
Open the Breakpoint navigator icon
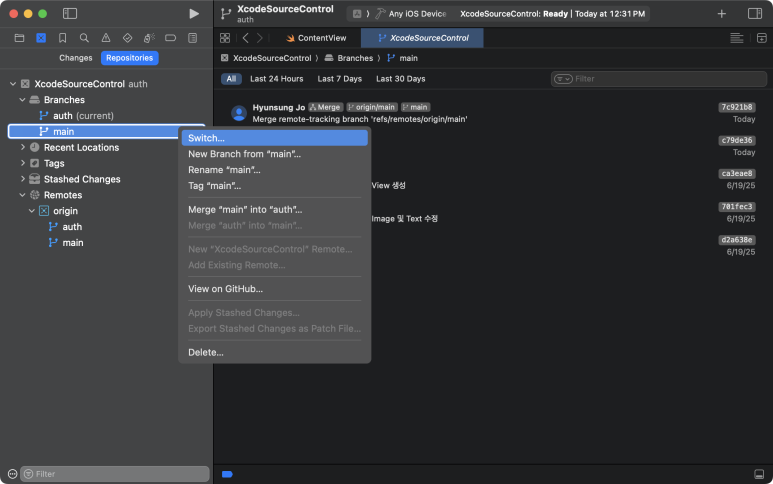171,38
